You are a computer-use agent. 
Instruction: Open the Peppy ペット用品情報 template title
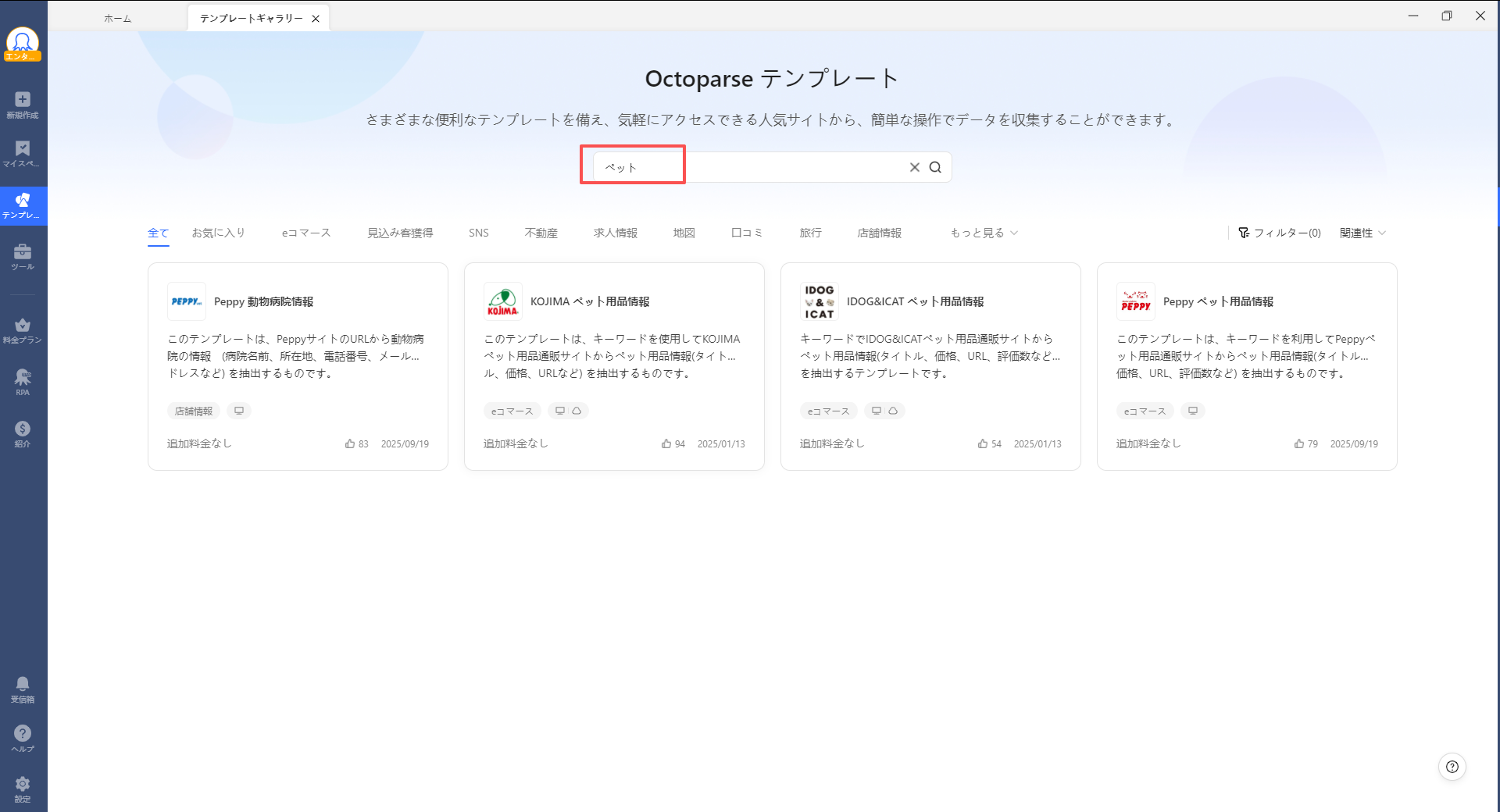(x=1218, y=301)
